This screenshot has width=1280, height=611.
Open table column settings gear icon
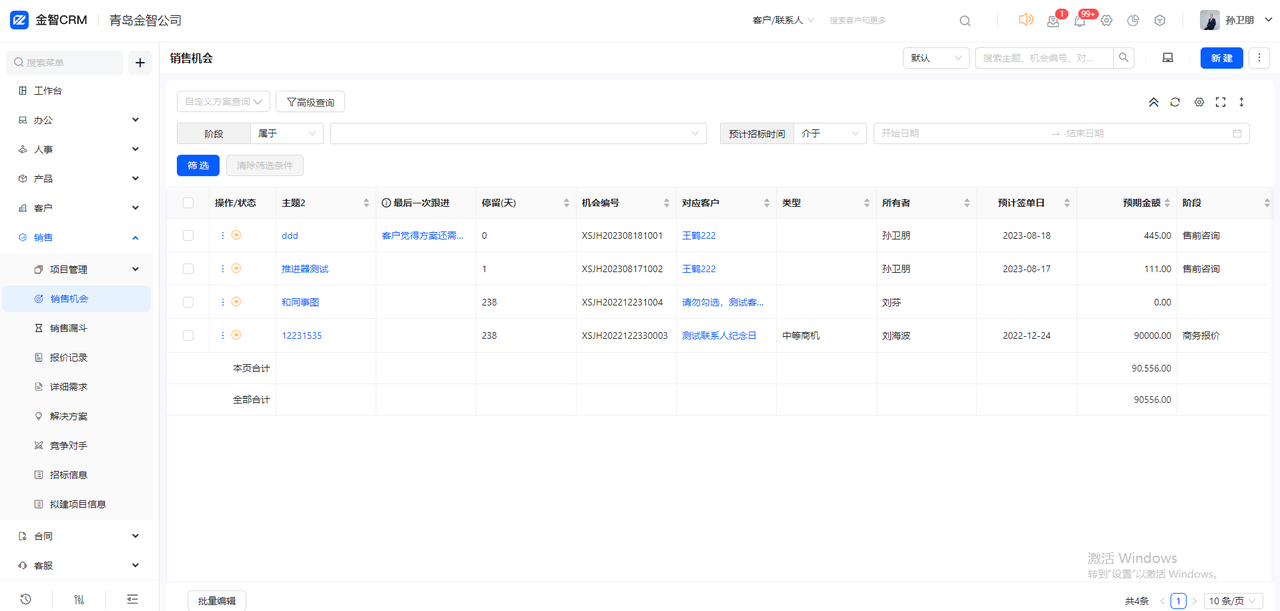[1199, 102]
